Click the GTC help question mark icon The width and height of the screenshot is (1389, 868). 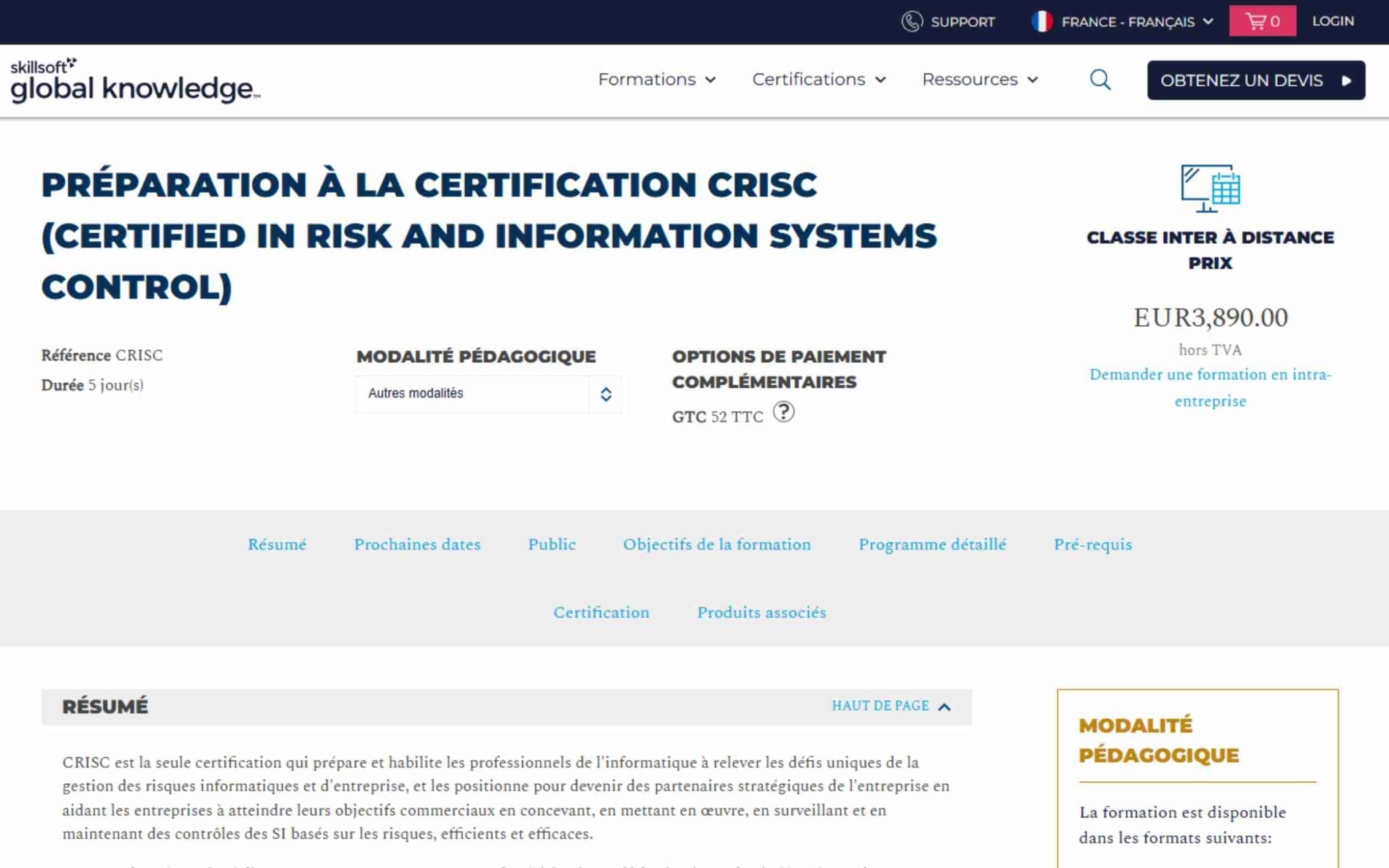783,412
